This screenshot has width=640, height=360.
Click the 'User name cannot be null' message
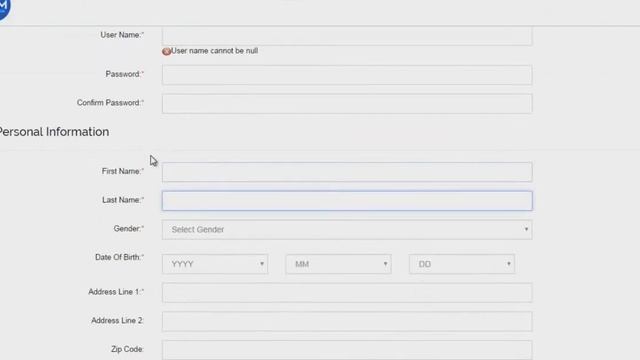click(x=214, y=51)
